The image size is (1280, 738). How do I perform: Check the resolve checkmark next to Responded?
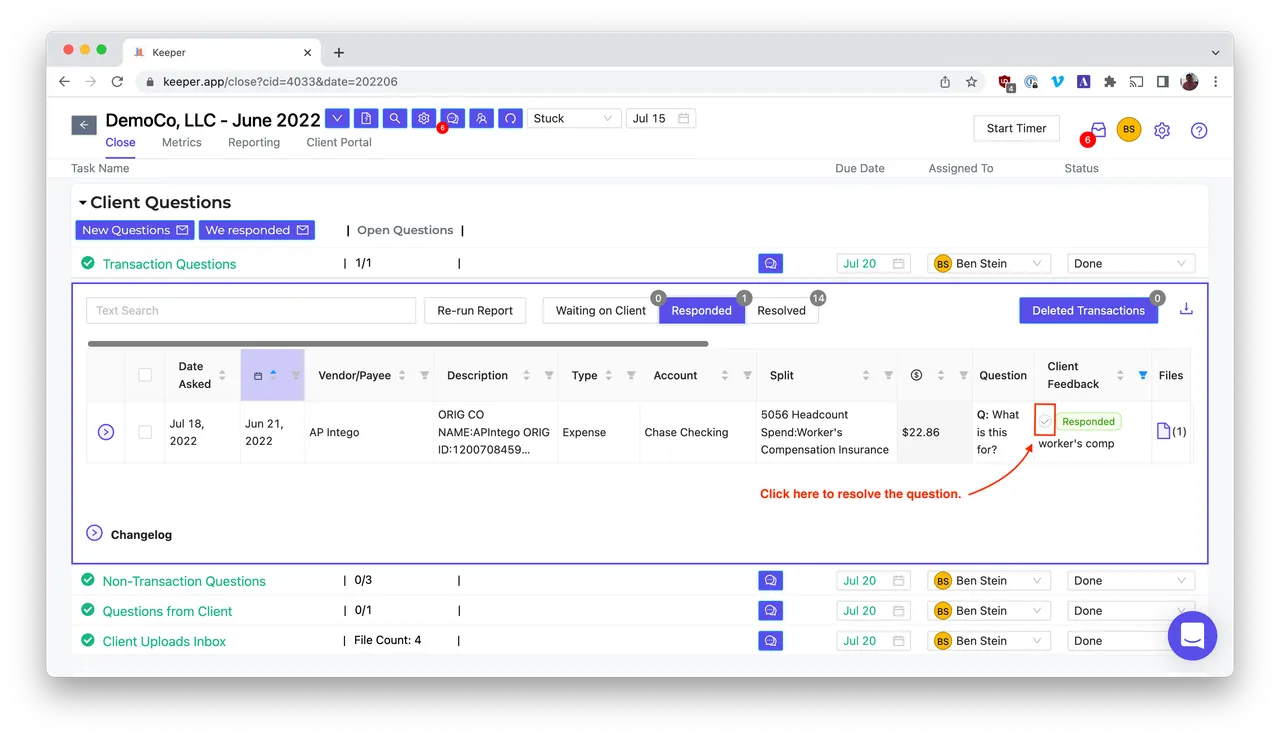point(1045,421)
